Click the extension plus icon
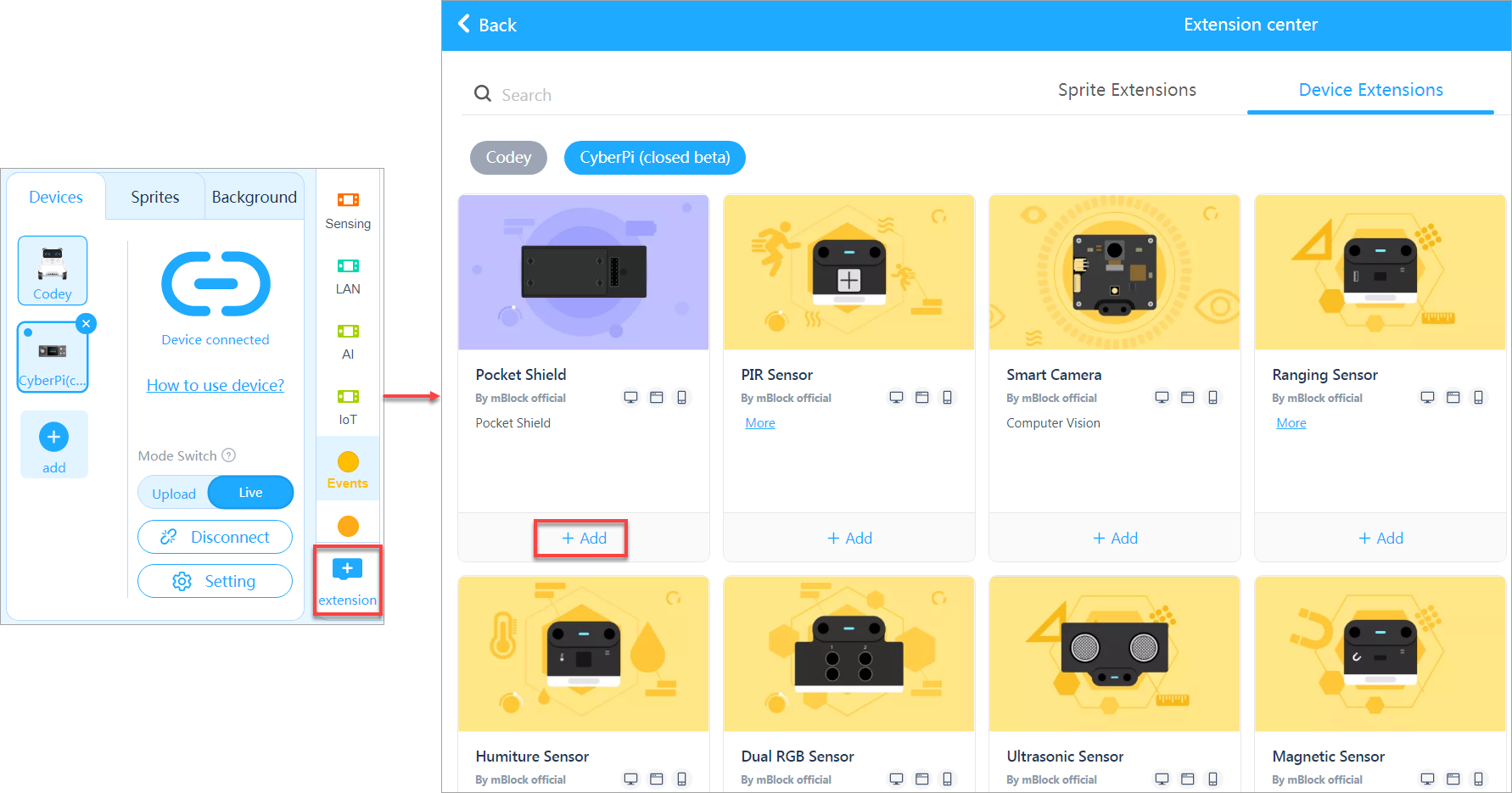The height and width of the screenshot is (793, 1512). [x=347, y=569]
